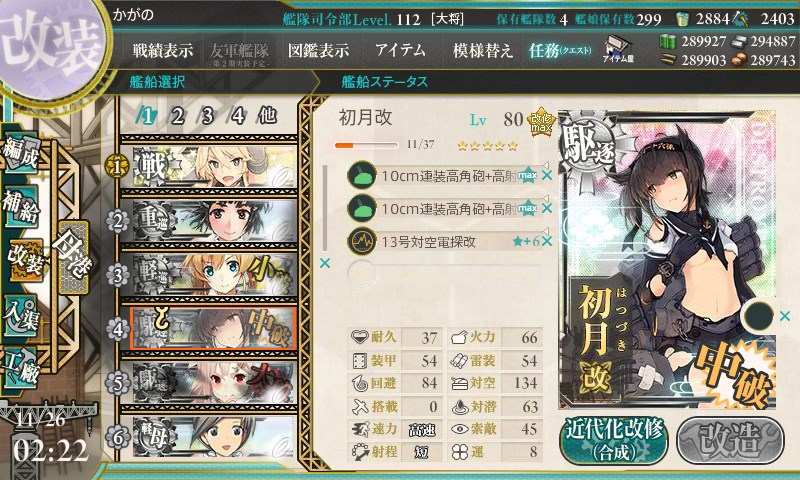Open the アイテム屋 item shop icon
This screenshot has height=480, width=800.
point(618,49)
